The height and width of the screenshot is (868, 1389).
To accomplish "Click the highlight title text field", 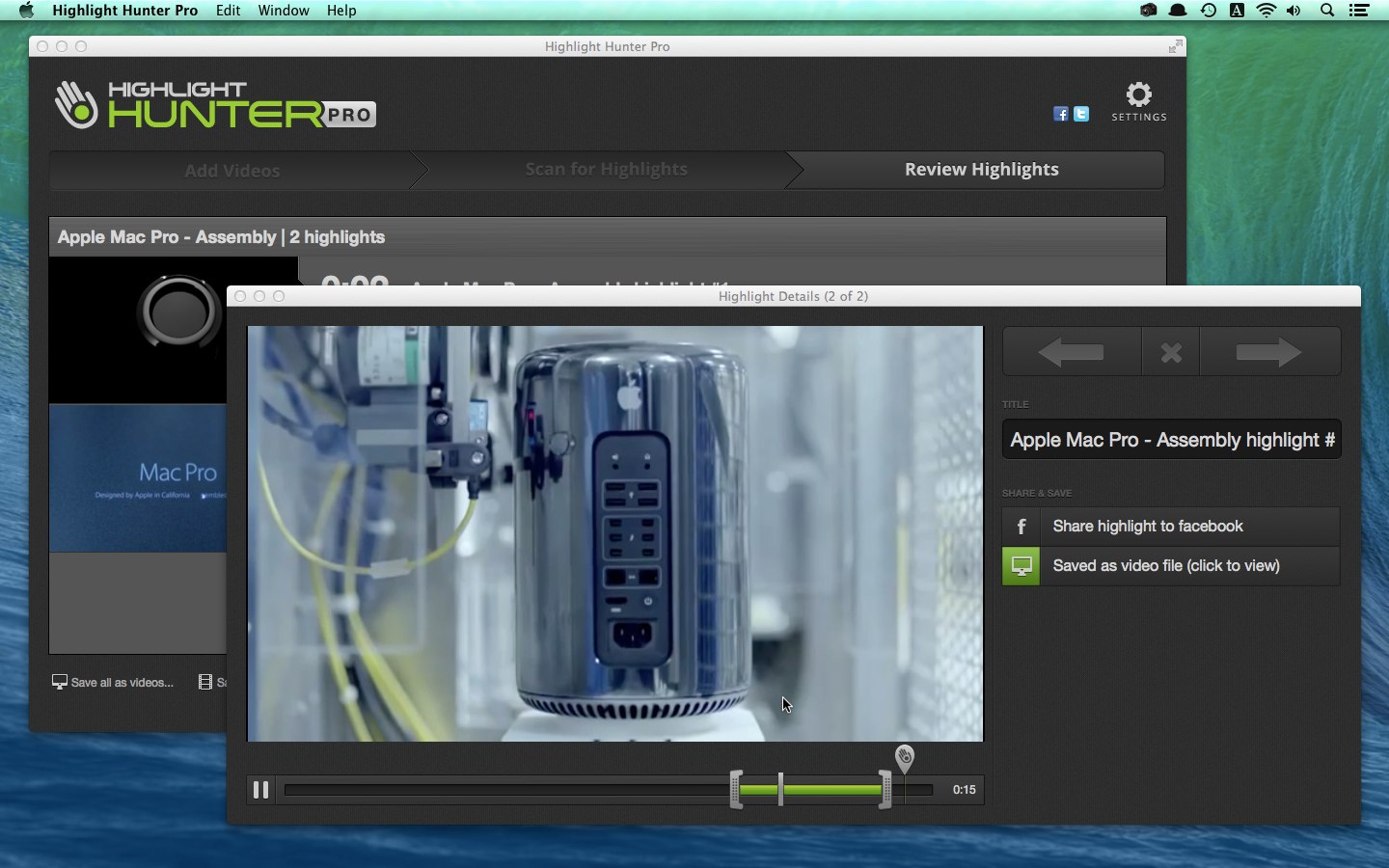I will 1172,440.
